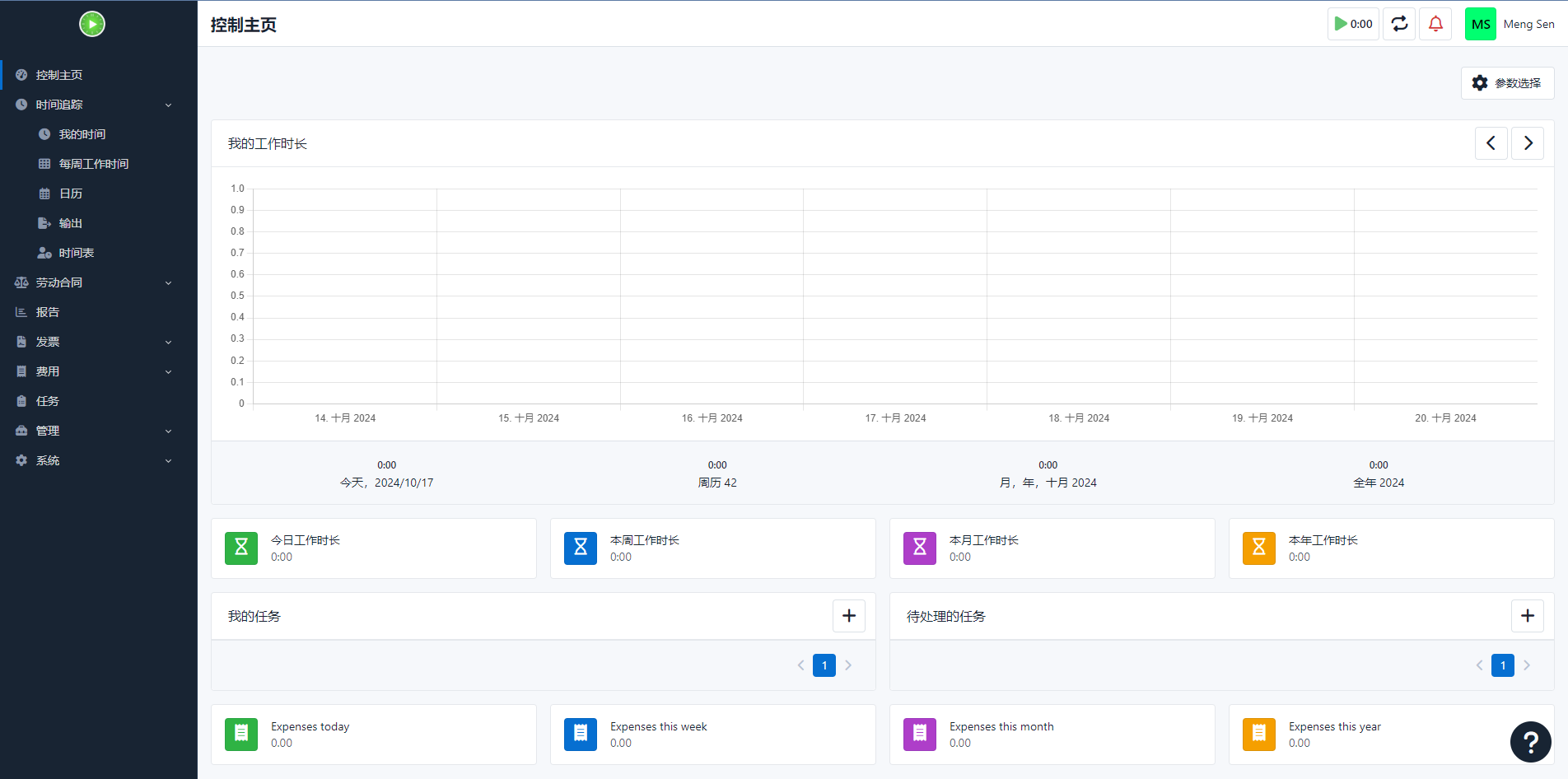1568x779 pixels.
Task: Click the notification bell icon
Action: (1435, 24)
